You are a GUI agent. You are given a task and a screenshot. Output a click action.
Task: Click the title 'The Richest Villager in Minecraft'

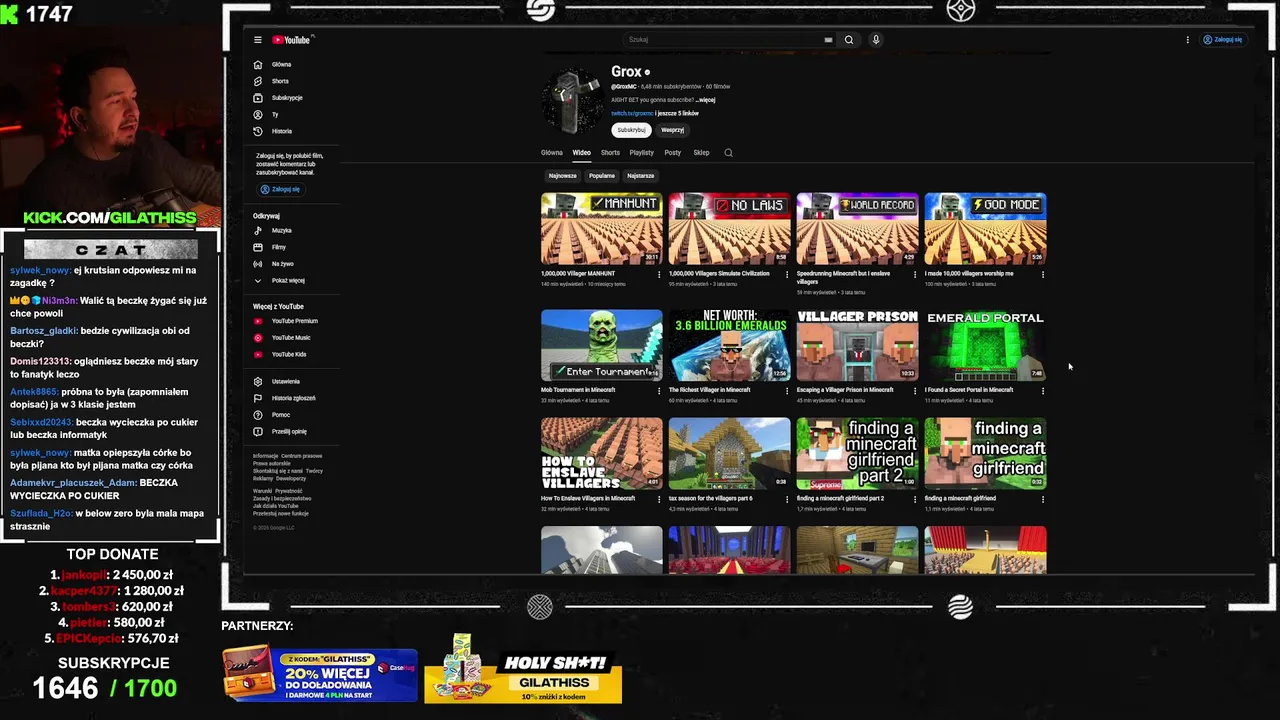[x=709, y=390]
